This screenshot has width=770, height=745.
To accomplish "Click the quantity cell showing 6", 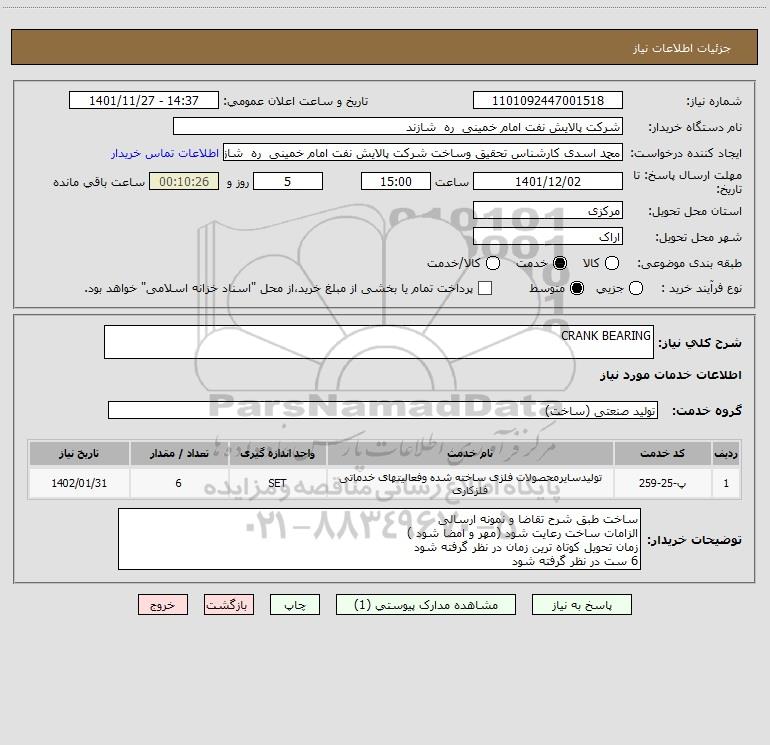I will [179, 483].
